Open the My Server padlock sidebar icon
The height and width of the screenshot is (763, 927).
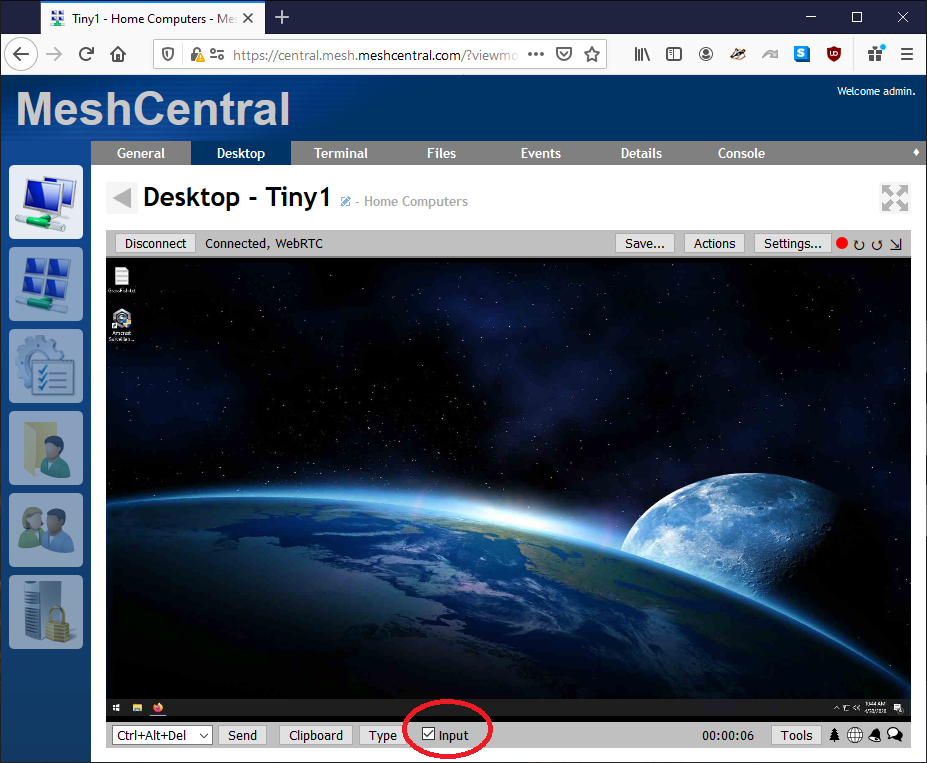[x=46, y=612]
